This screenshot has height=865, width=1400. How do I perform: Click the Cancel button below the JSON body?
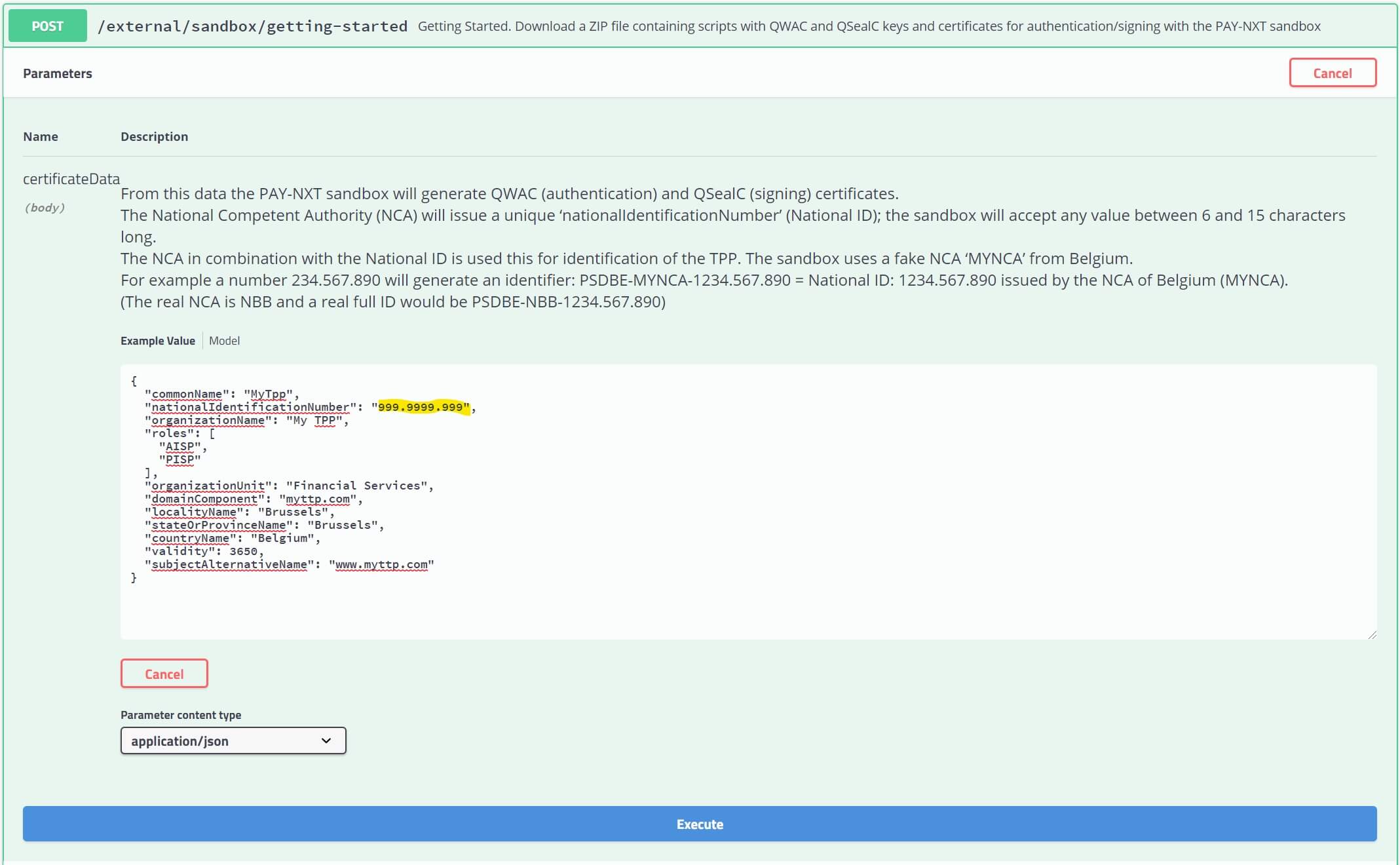click(x=164, y=674)
